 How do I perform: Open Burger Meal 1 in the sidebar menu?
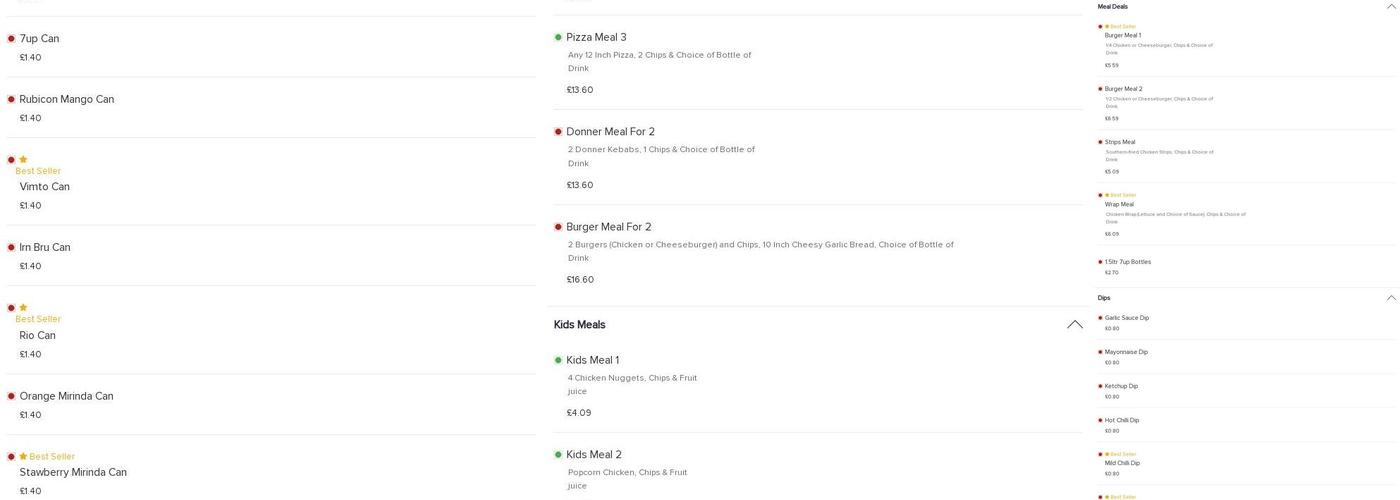pyautogui.click(x=1122, y=36)
